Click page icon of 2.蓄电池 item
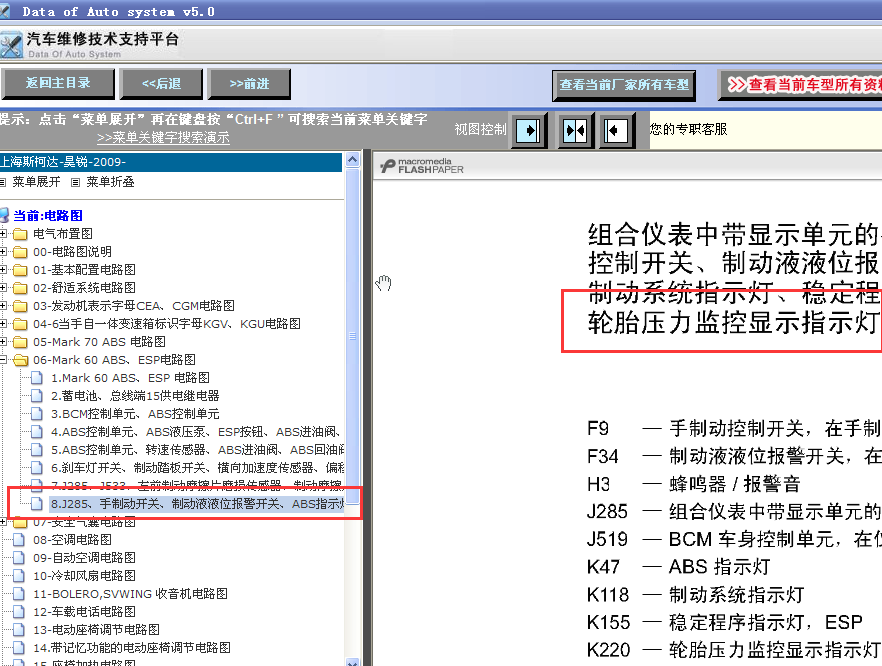The image size is (882, 666). (37, 395)
